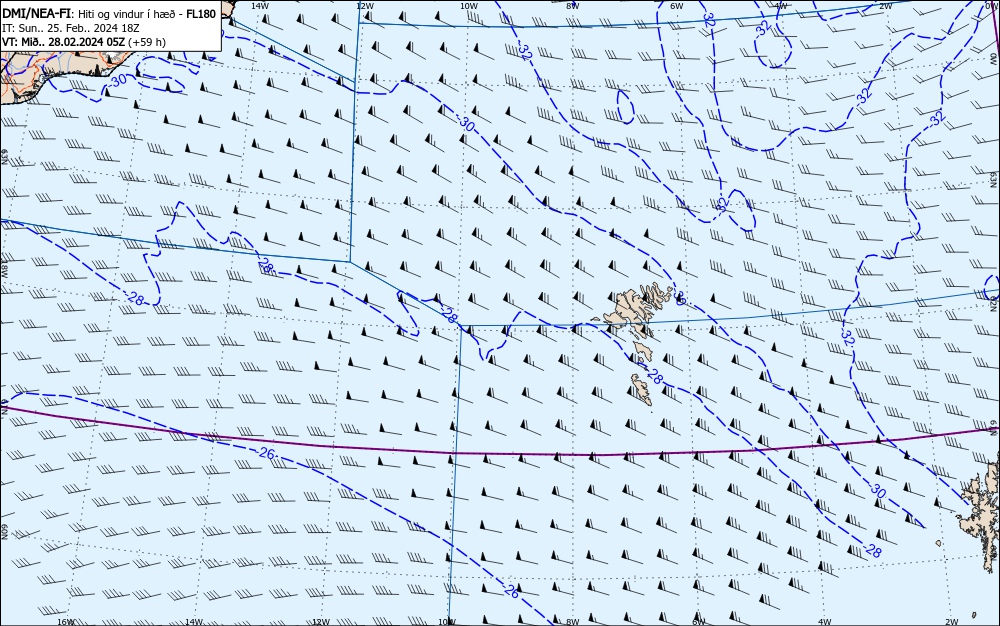Image resolution: width=1000 pixels, height=626 pixels.
Task: Click the 4W label on the bottom edge
Action: coord(825,622)
